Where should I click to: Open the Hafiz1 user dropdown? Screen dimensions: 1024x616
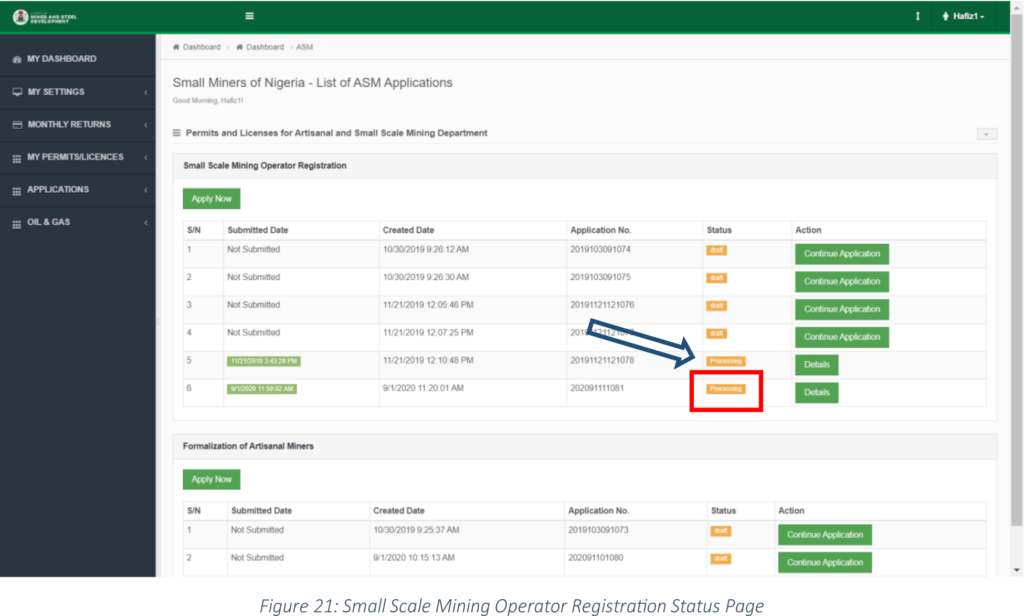[963, 17]
